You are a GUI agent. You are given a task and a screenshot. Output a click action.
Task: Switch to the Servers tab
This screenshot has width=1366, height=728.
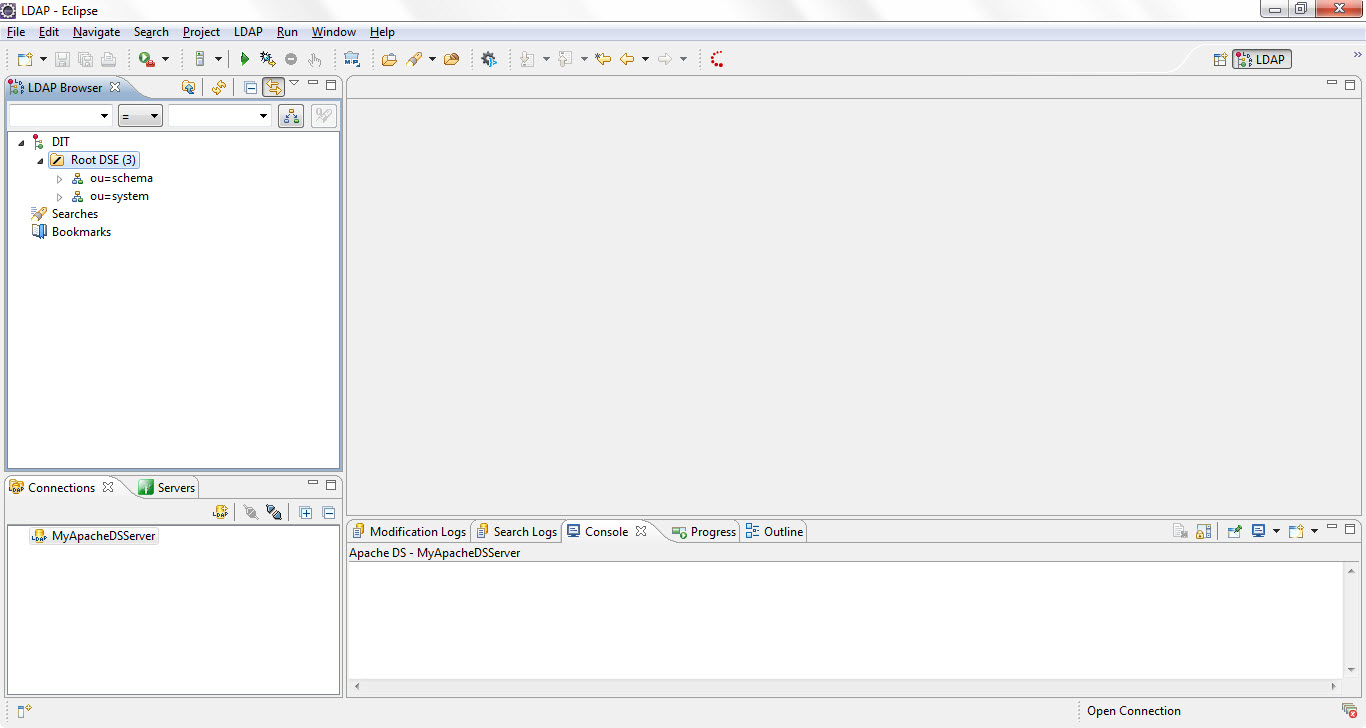167,487
